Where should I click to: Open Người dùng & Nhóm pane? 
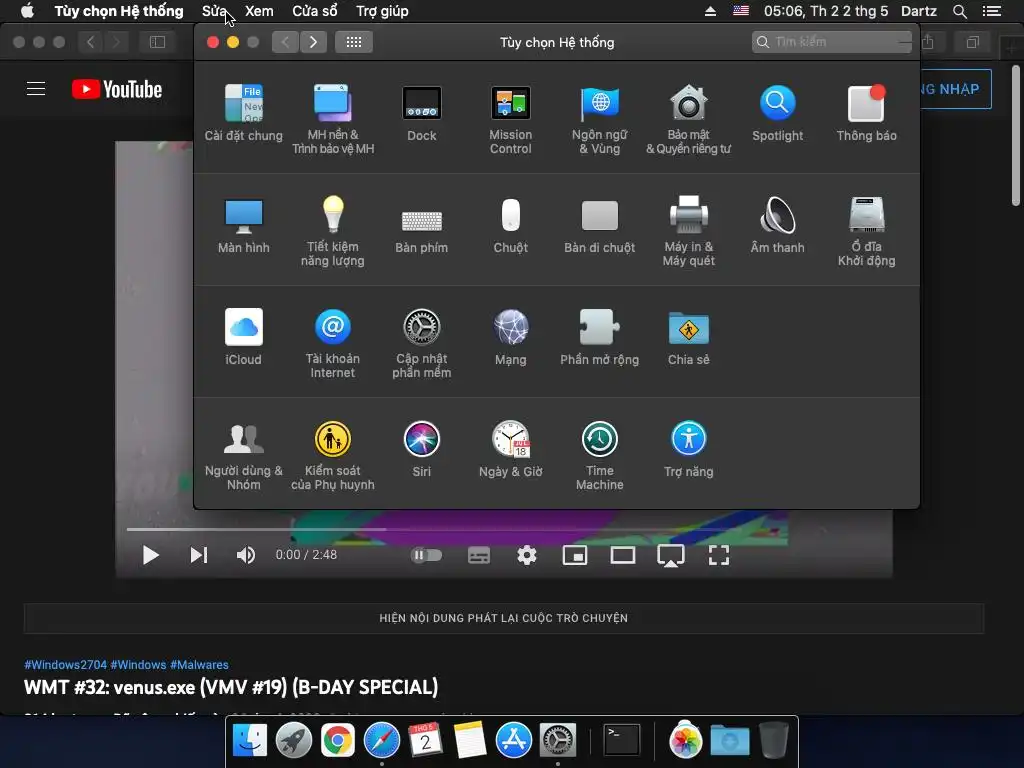tap(244, 456)
